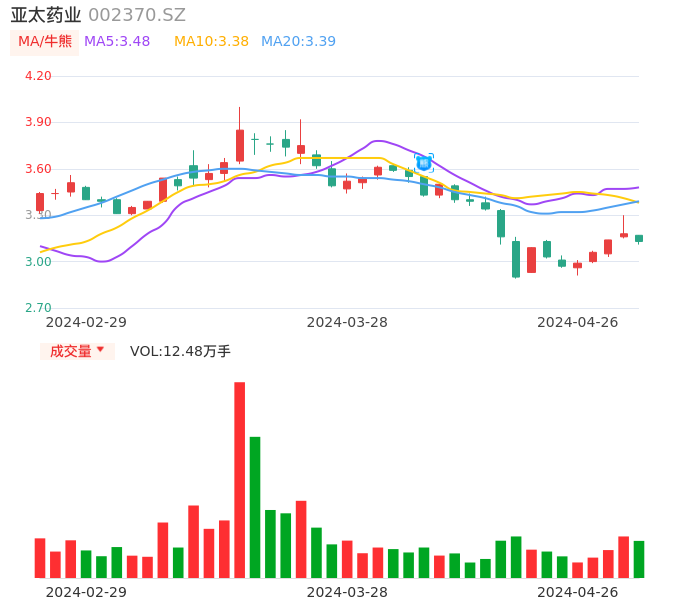This screenshot has width=686, height=606.
Task: Toggle the MA/牛熊 indicator button
Action: click(44, 41)
